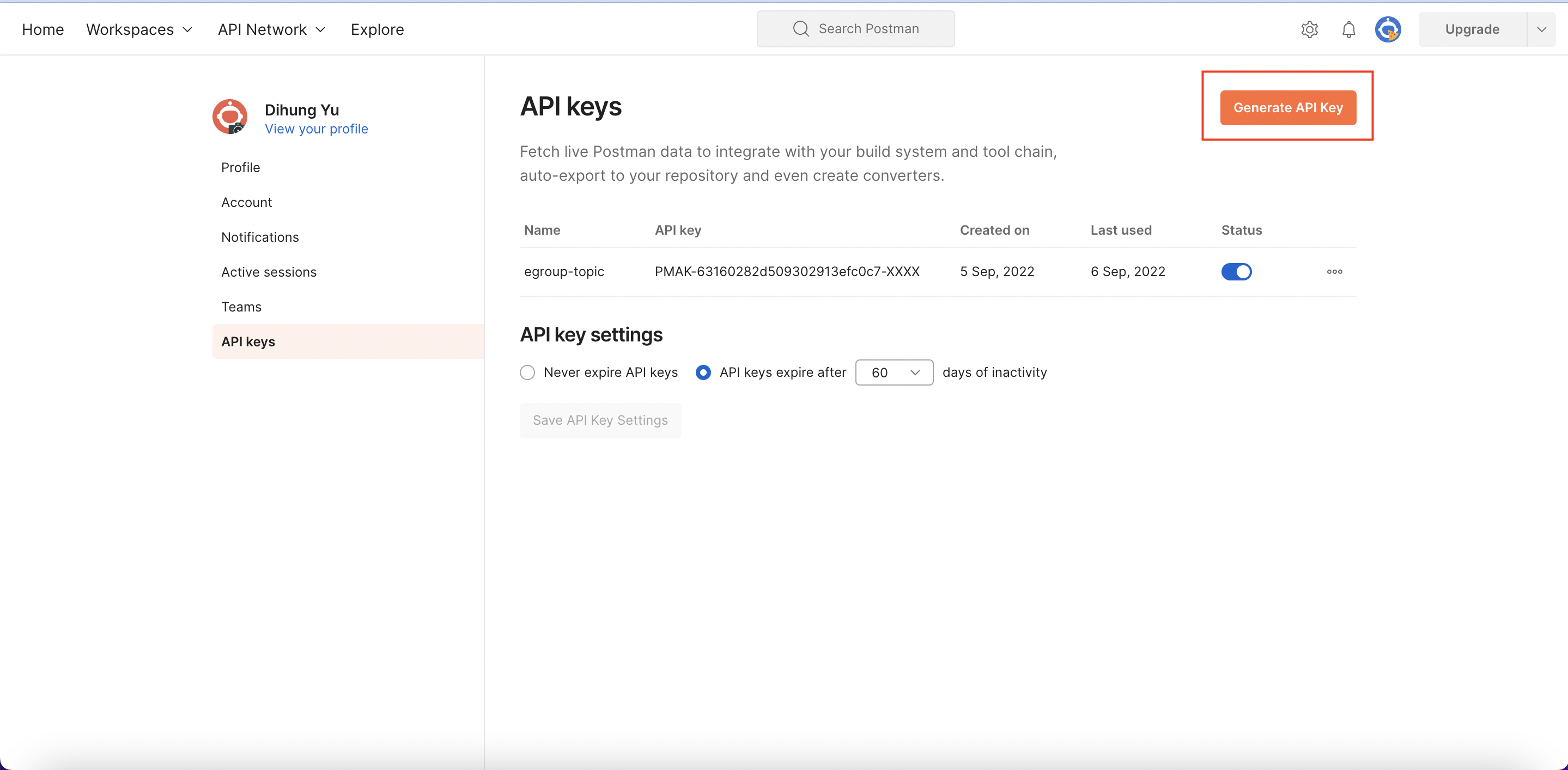Open the View your profile link
Screen dimensions: 1568x770
point(316,129)
